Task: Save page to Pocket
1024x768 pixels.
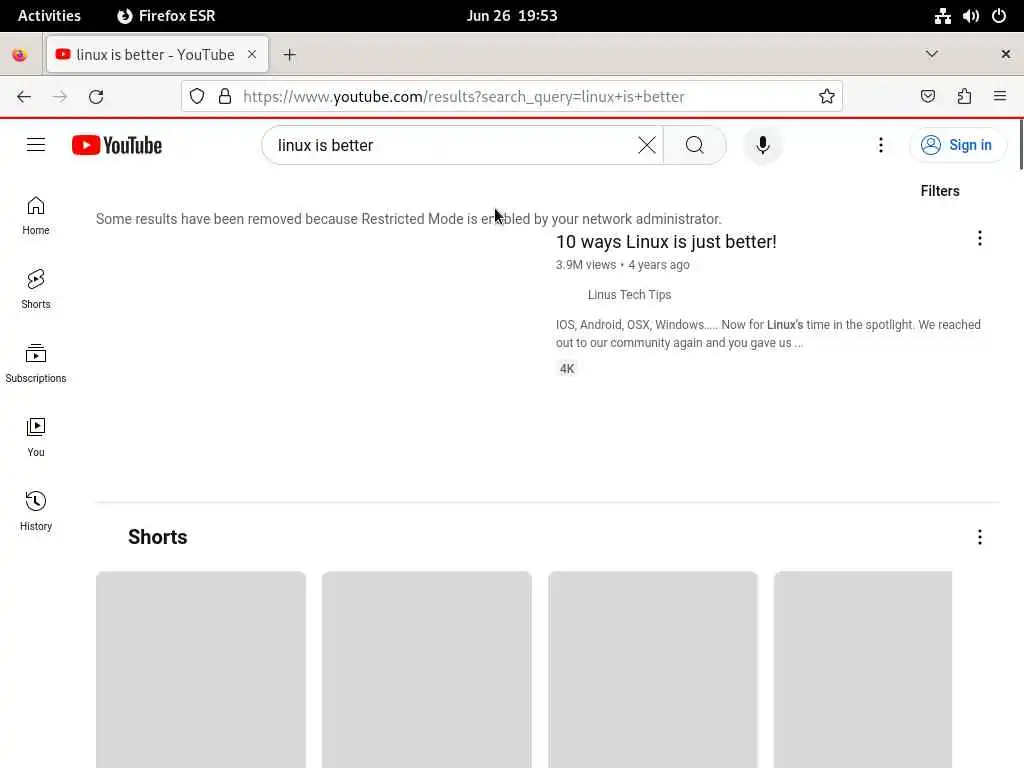Action: 927,97
